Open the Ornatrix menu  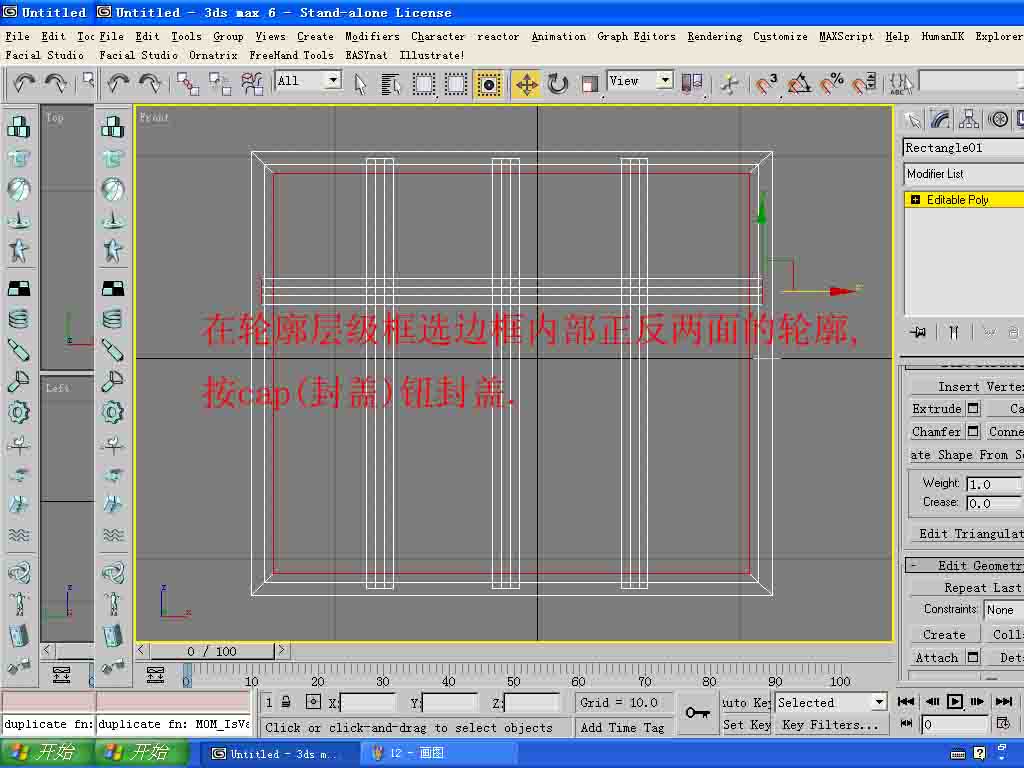coord(213,56)
